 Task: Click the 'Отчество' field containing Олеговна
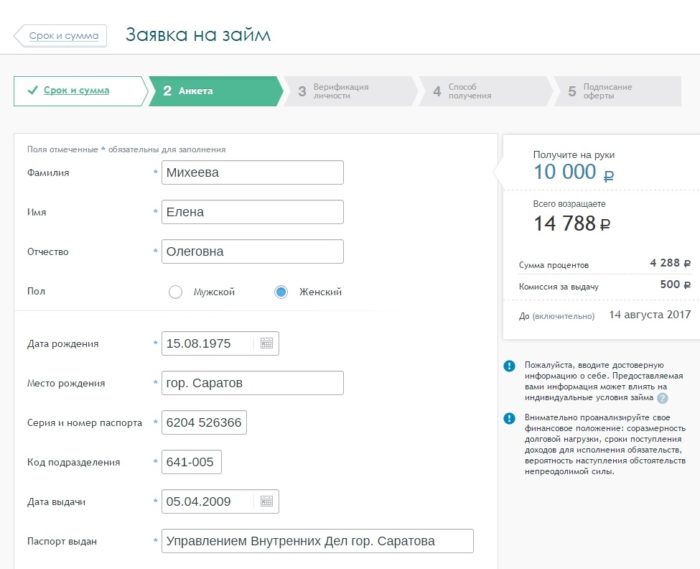pos(252,251)
